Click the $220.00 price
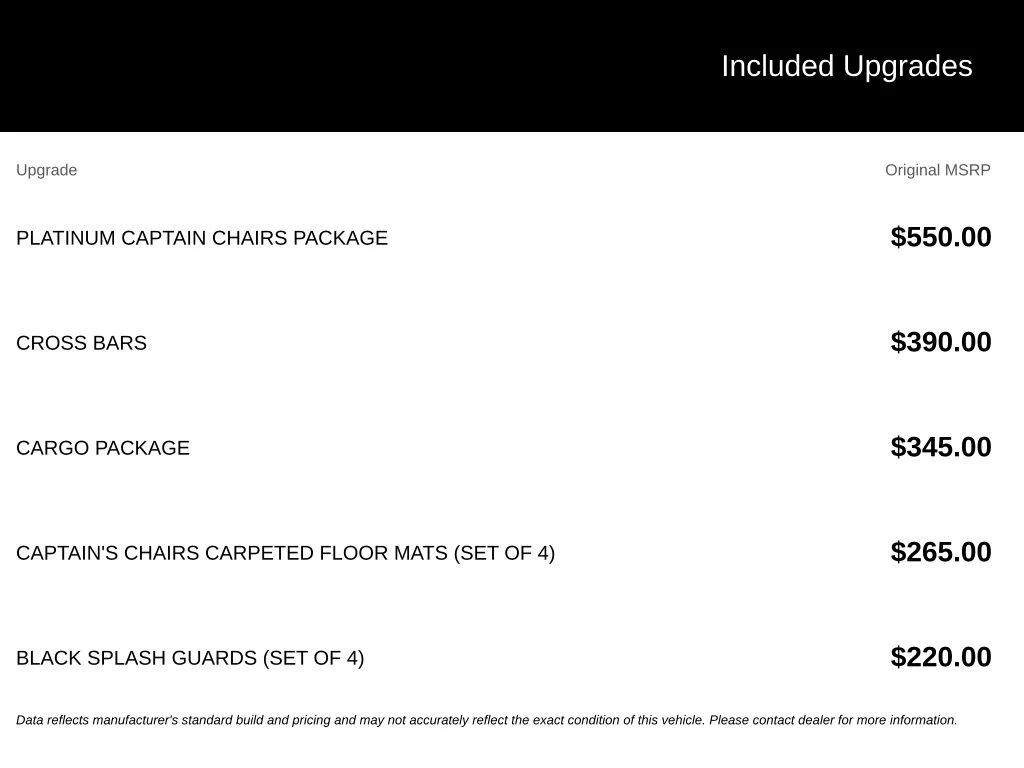The image size is (1024, 768). click(x=940, y=658)
